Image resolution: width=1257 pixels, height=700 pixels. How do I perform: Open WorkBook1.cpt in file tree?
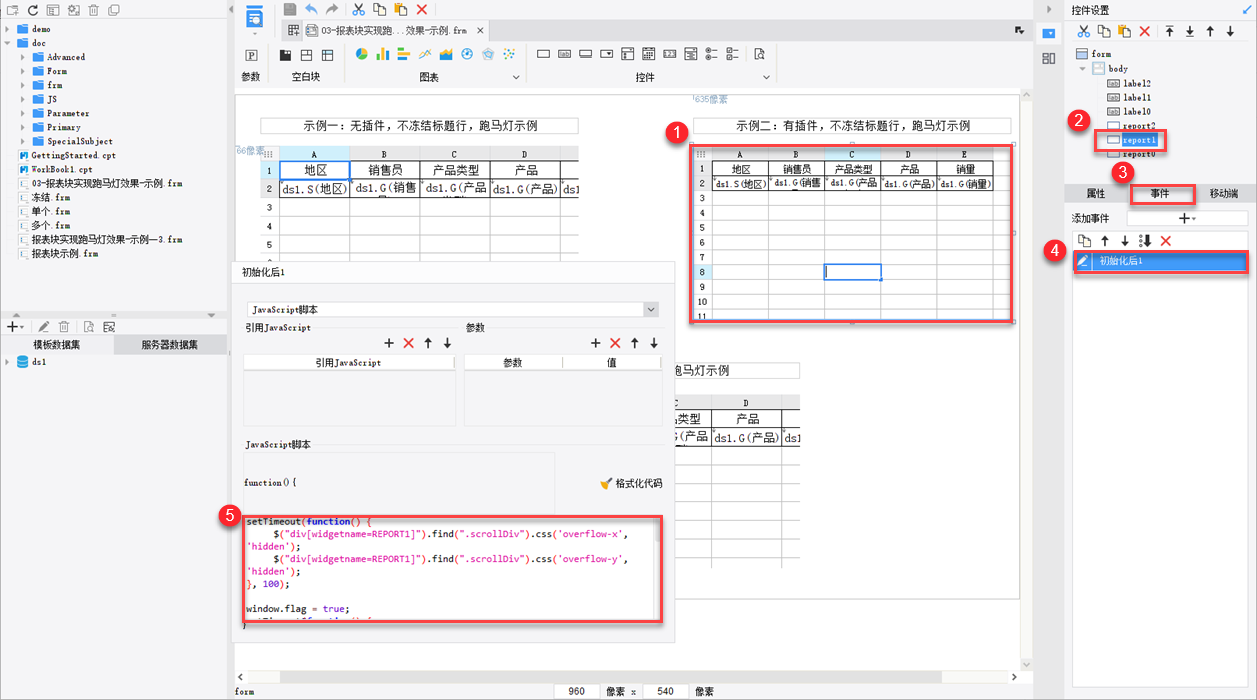coord(60,170)
